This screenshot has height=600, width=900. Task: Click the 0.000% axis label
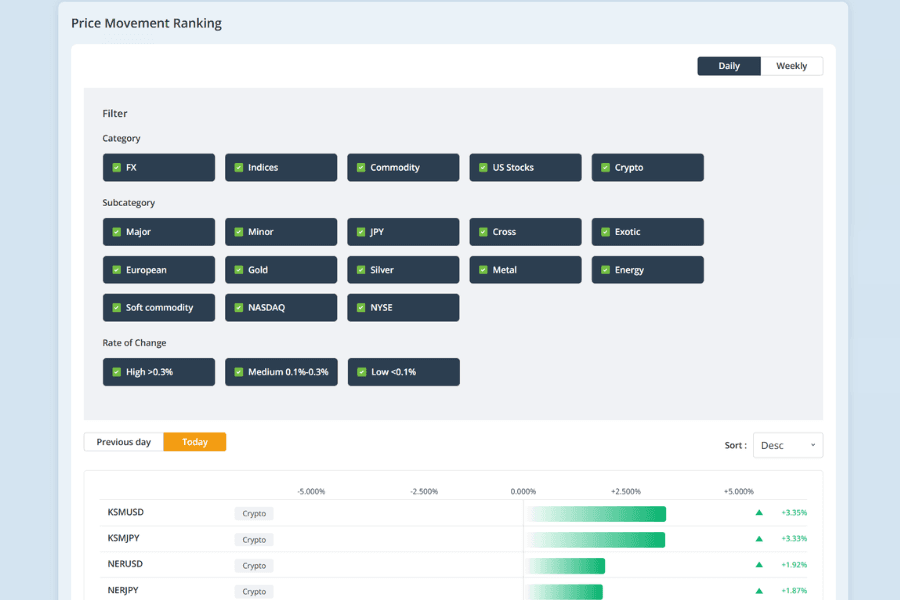(x=523, y=491)
